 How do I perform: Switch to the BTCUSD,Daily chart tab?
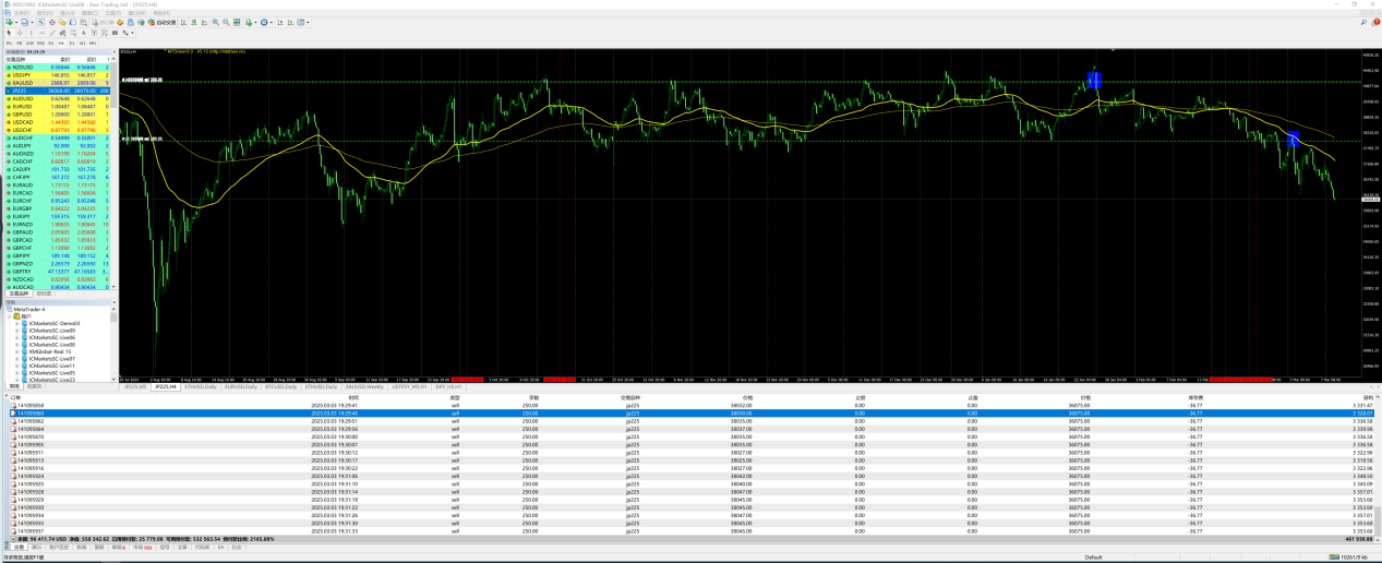tap(281, 387)
